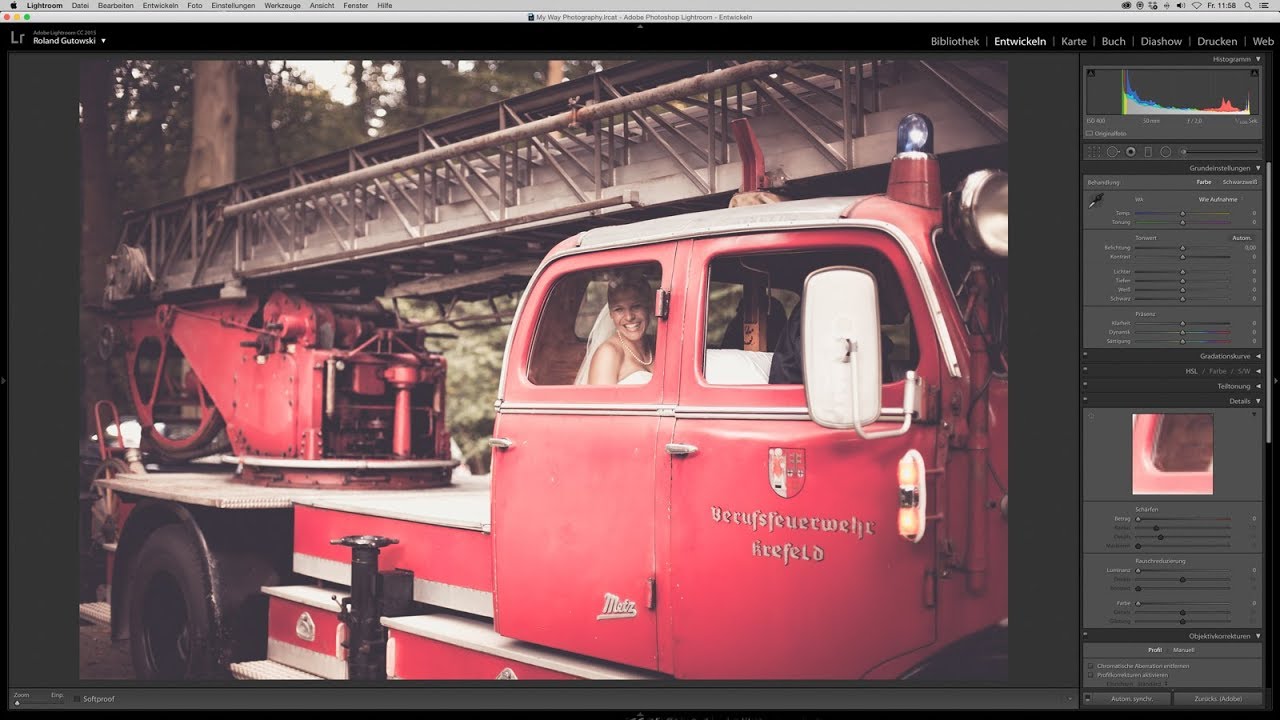Viewport: 1280px width, 720px height.
Task: Toggle shadow clipping indicator in histogram
Action: tap(1091, 73)
